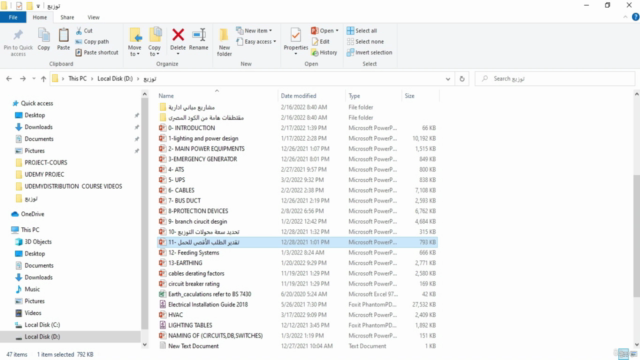Click Select all
The height and width of the screenshot is (360, 640).
click(x=362, y=31)
